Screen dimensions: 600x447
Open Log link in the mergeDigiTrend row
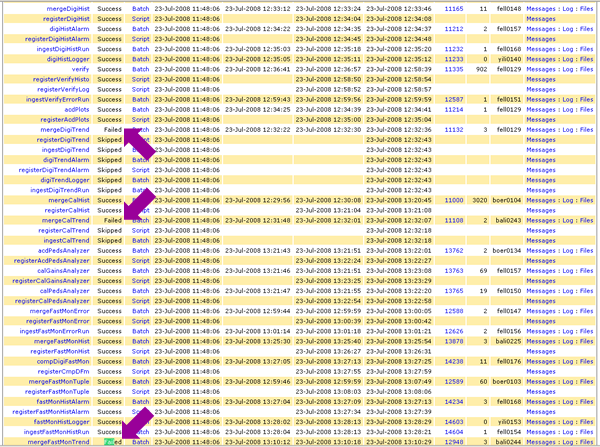coord(568,130)
